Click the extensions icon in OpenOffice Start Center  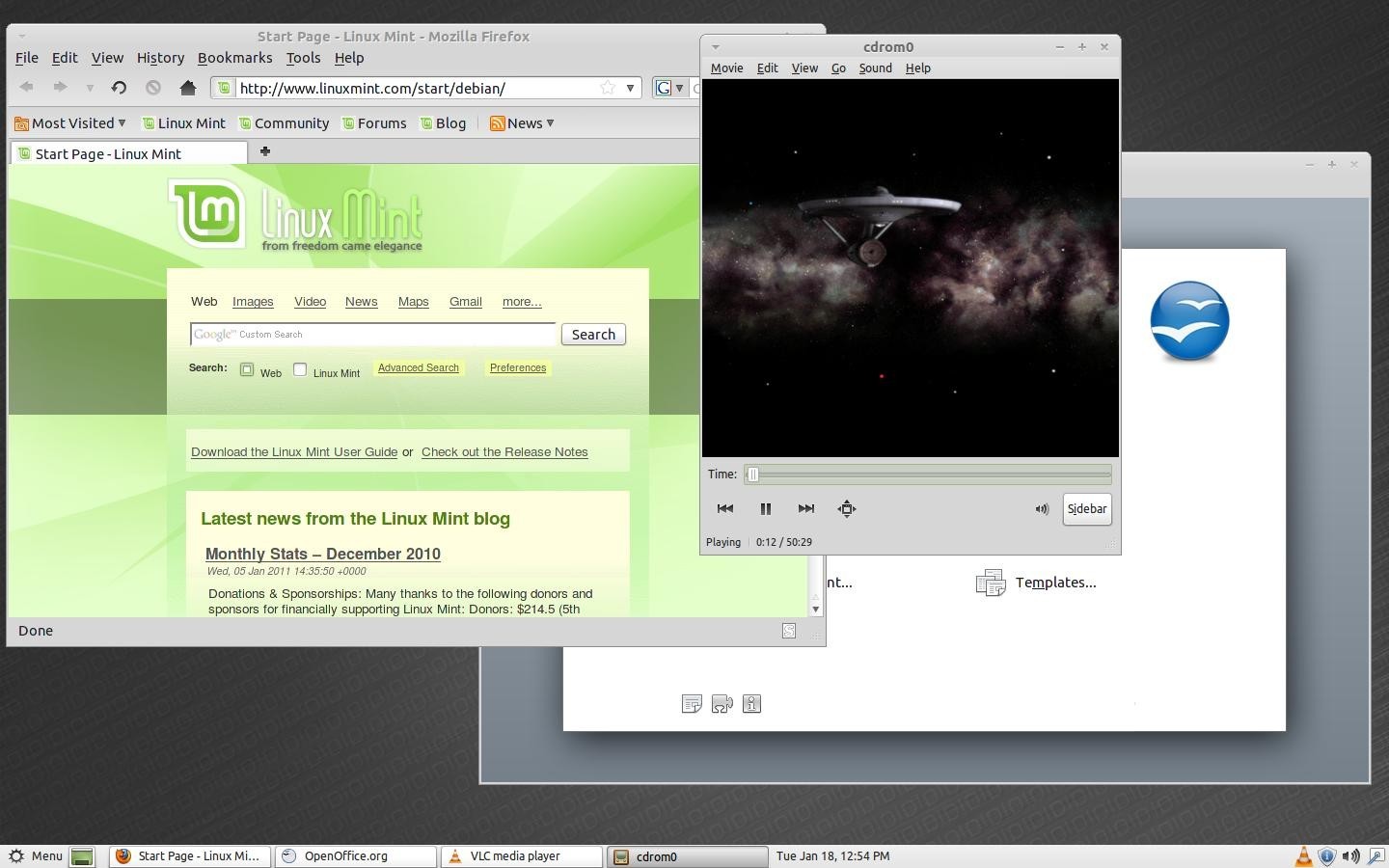722,704
